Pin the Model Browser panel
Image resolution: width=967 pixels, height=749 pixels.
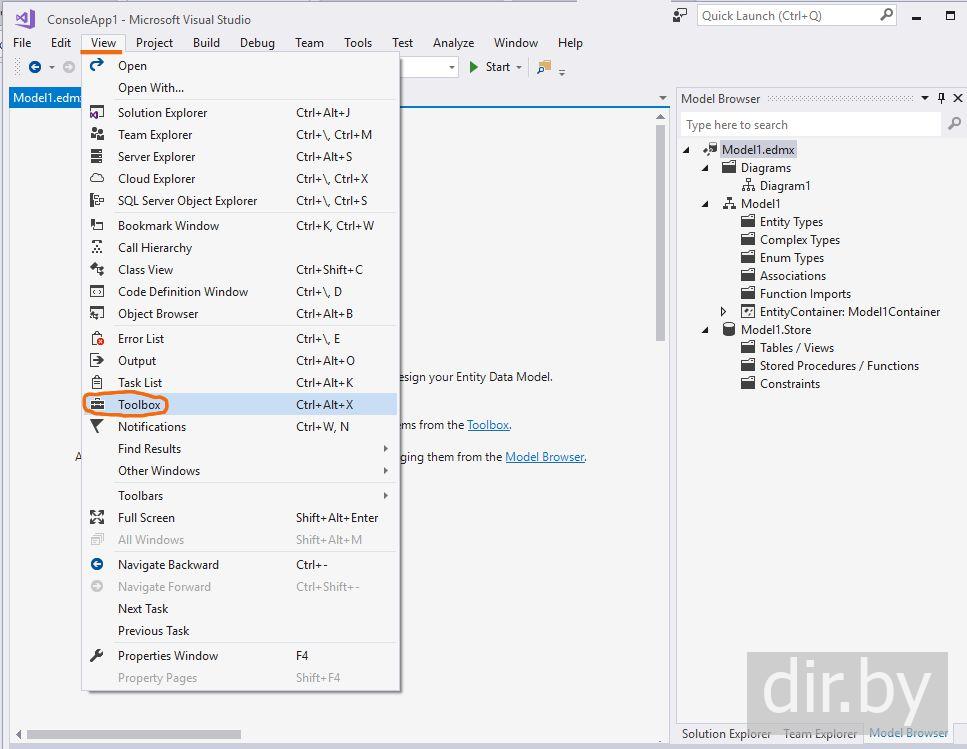tap(941, 98)
